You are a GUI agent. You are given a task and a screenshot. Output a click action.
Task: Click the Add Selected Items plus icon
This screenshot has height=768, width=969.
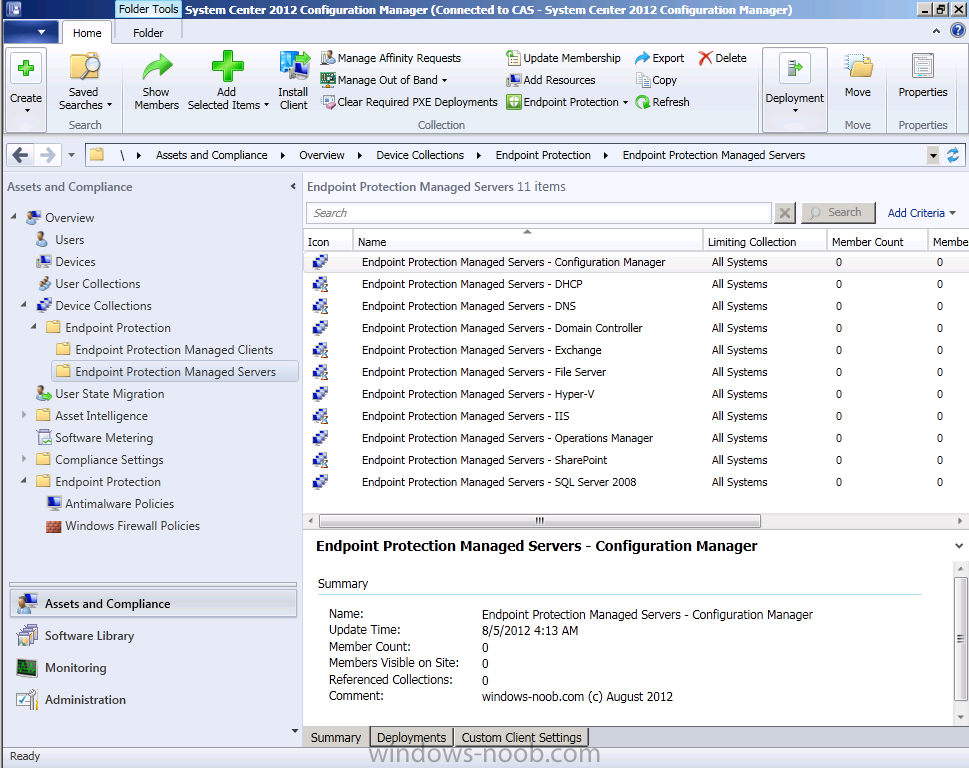(227, 66)
